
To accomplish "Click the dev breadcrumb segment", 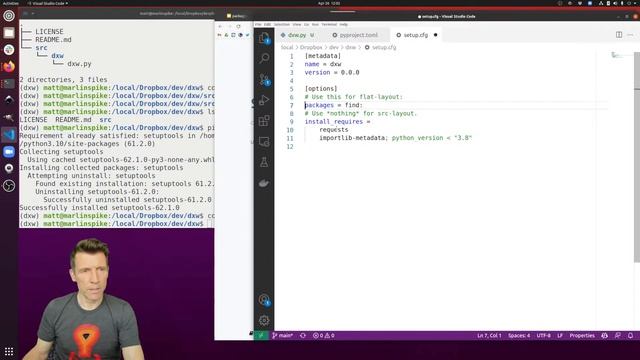I will click(x=334, y=47).
